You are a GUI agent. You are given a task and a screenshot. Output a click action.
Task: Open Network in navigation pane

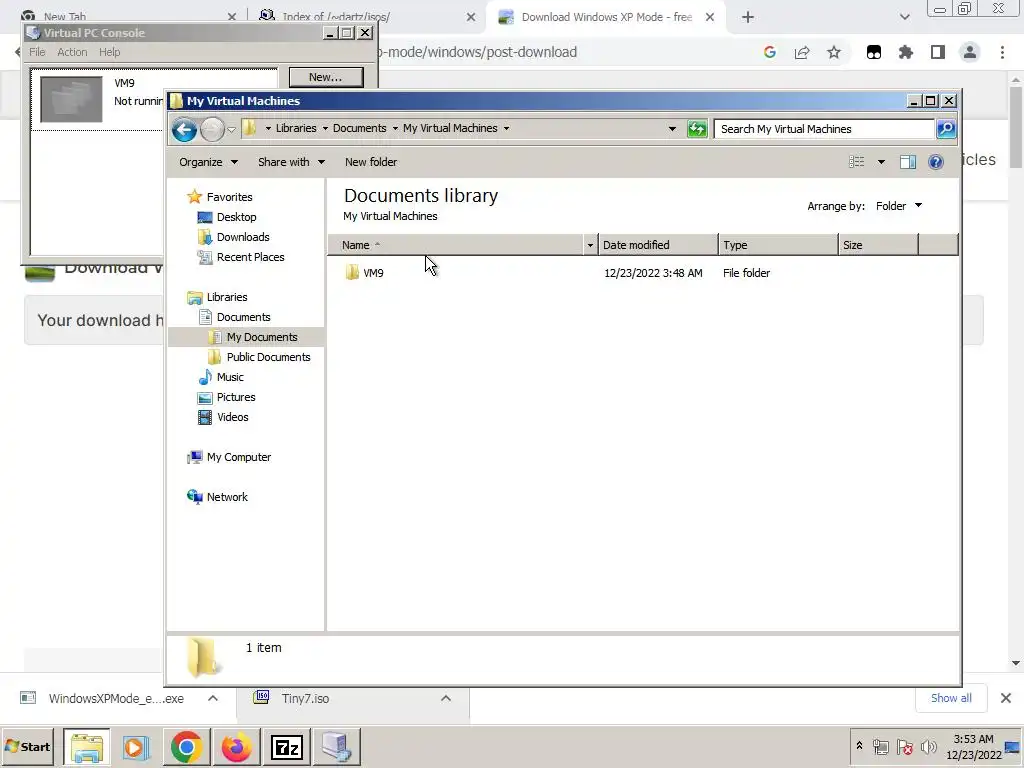(227, 497)
